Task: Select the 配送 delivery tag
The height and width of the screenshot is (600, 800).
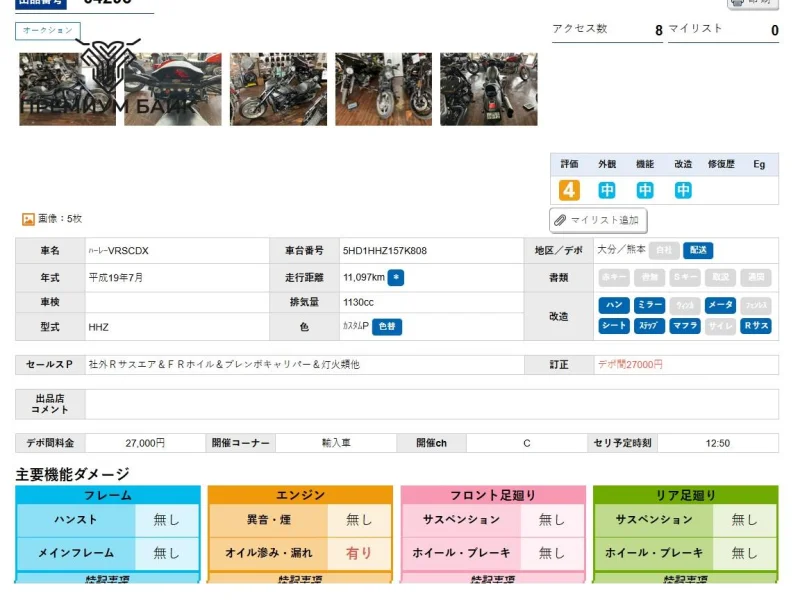Action: pyautogui.click(x=698, y=251)
